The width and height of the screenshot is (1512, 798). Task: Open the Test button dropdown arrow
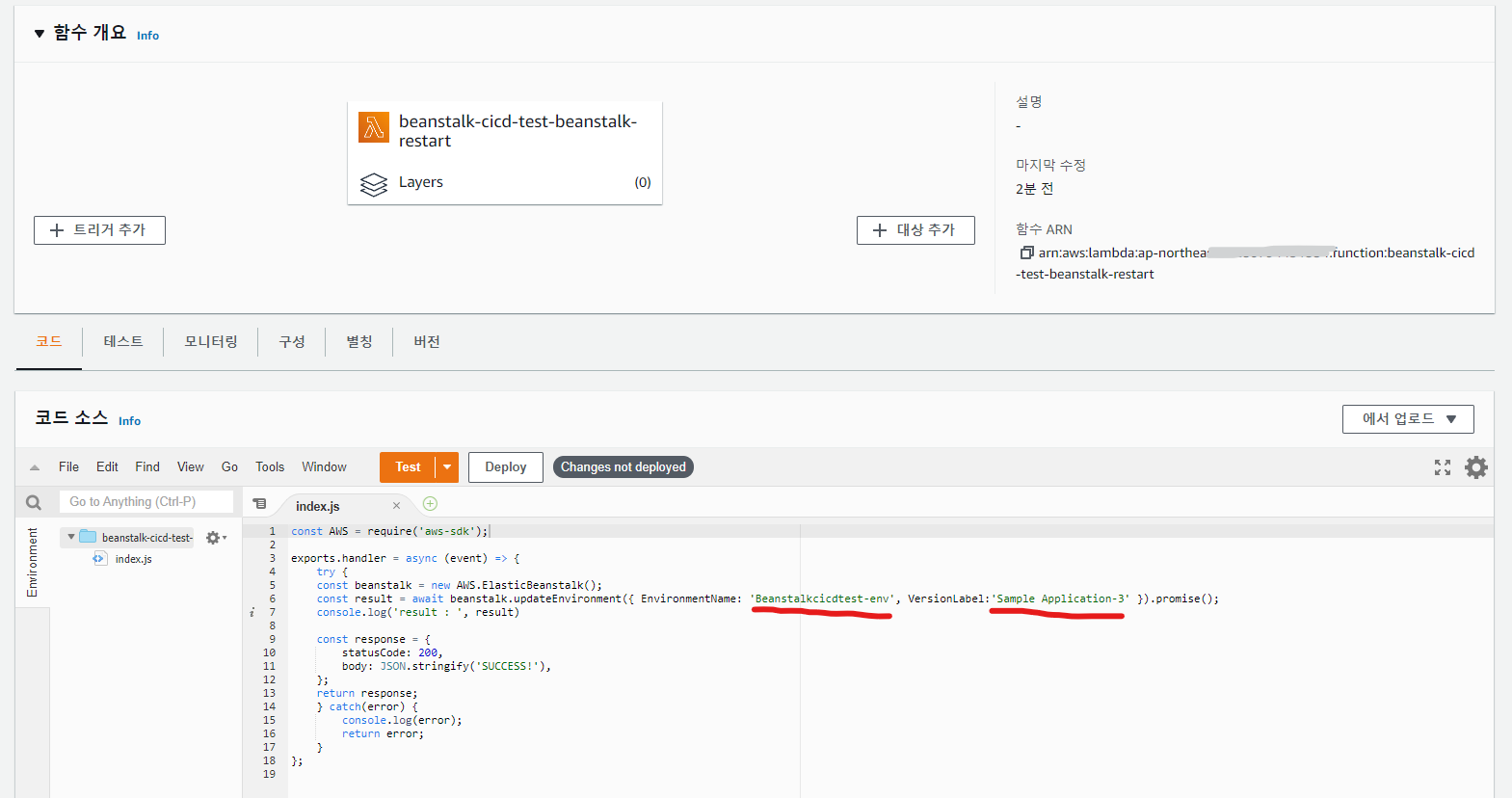(x=447, y=467)
